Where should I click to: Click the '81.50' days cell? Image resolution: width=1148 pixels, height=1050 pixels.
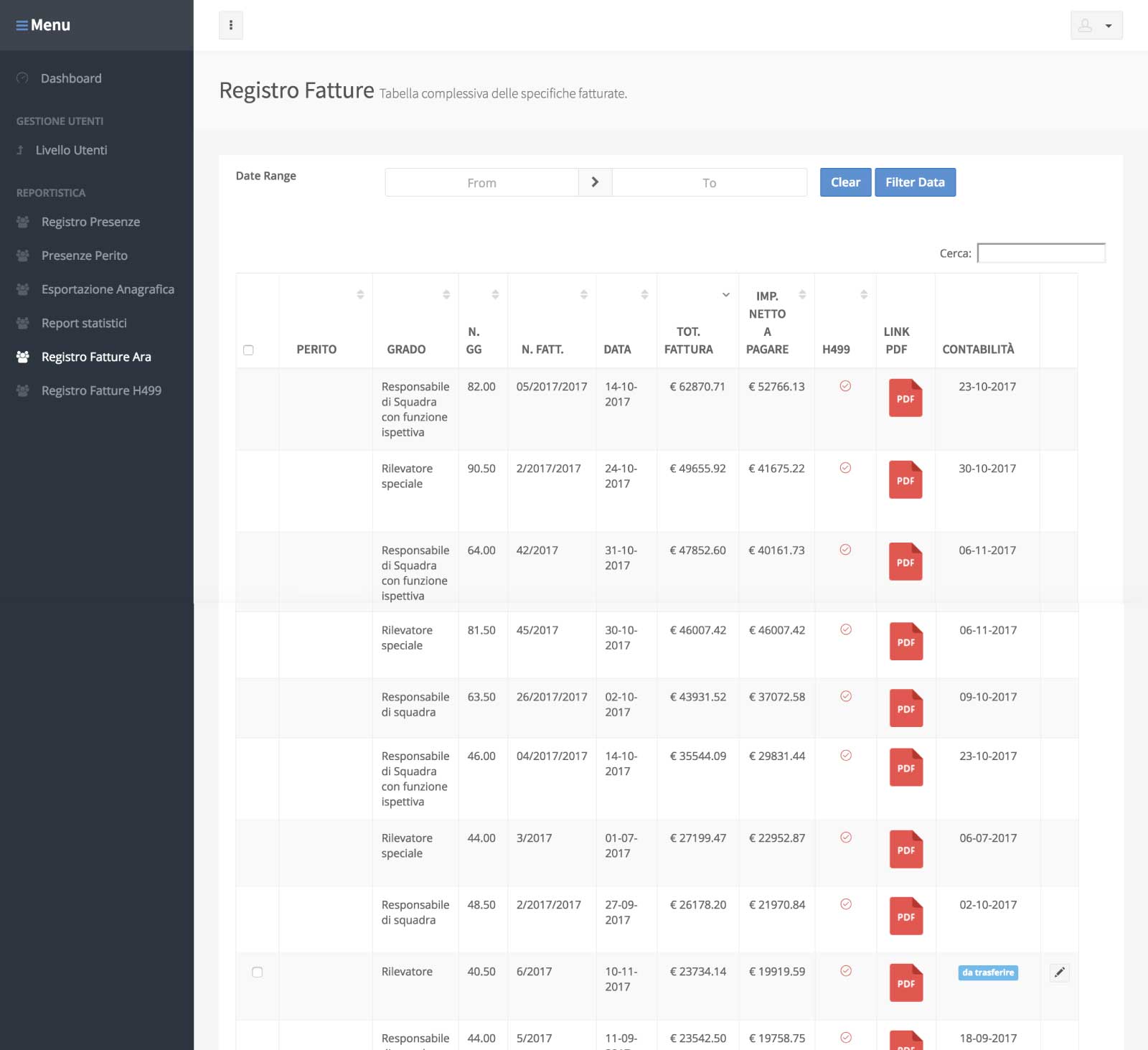coord(481,629)
